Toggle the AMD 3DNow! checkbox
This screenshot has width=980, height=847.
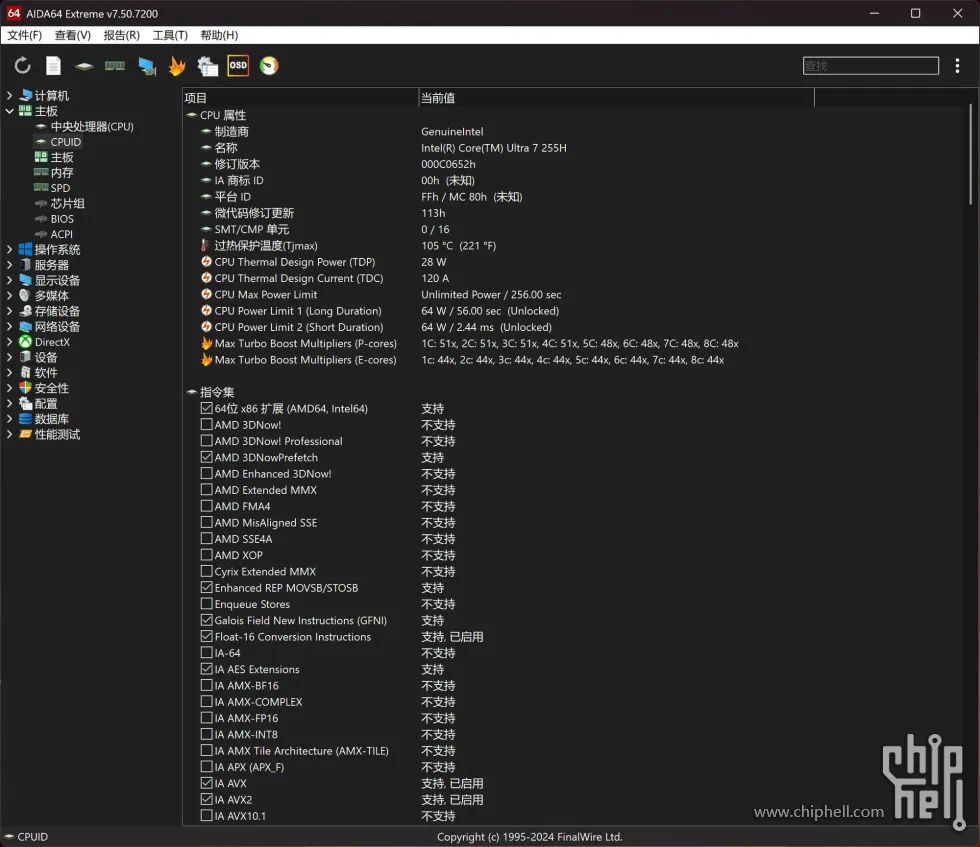click(206, 424)
